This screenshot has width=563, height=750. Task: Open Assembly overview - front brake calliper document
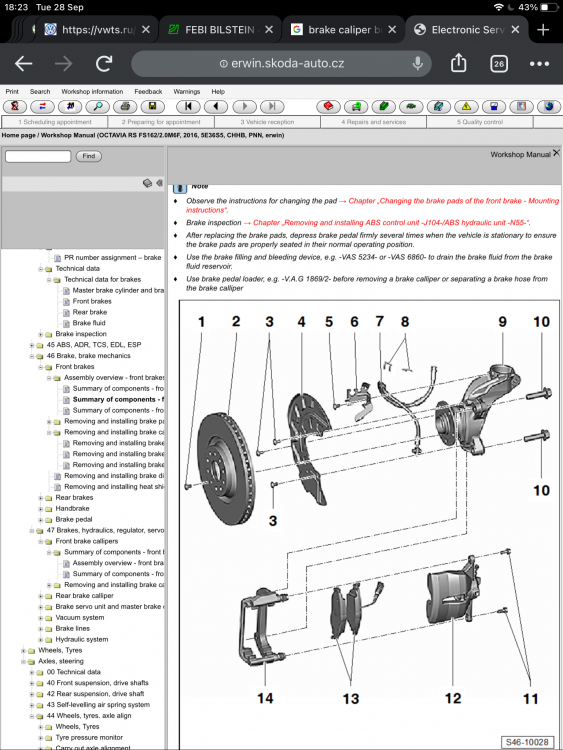(118, 563)
